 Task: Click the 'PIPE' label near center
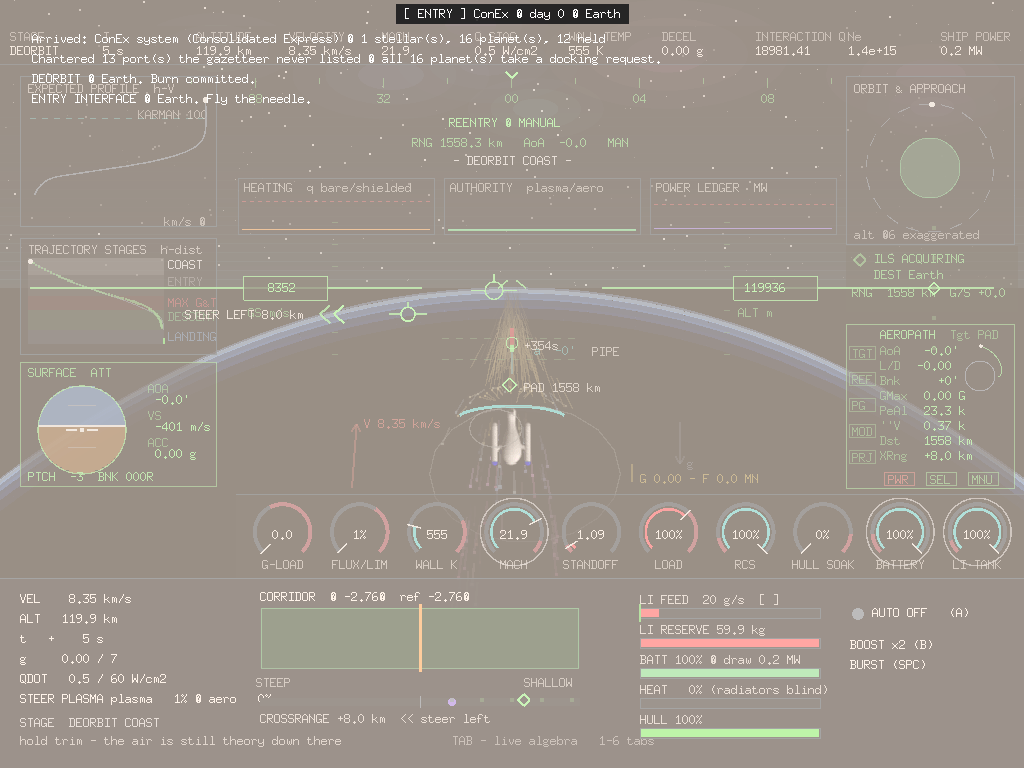pyautogui.click(x=605, y=351)
